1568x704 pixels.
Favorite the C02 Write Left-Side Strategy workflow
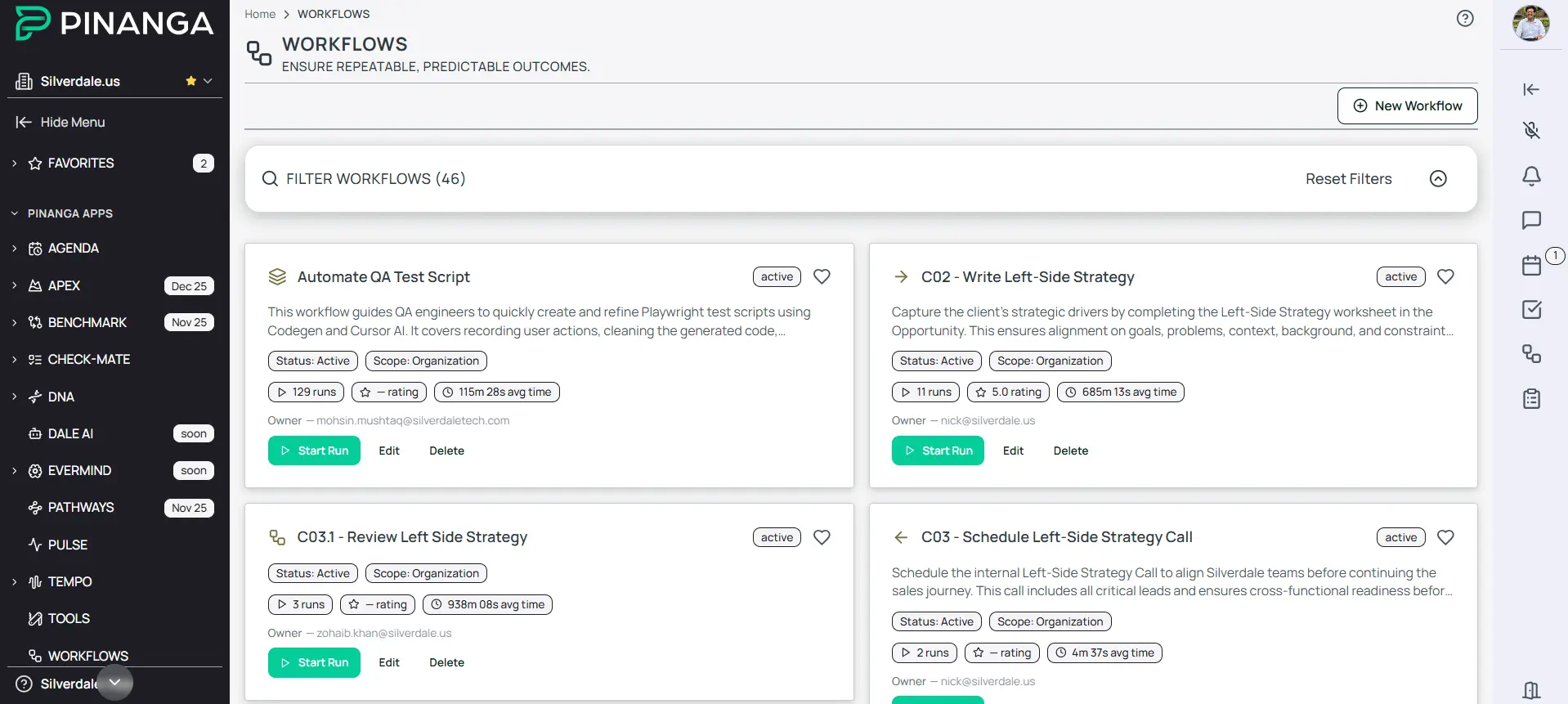point(1445,276)
